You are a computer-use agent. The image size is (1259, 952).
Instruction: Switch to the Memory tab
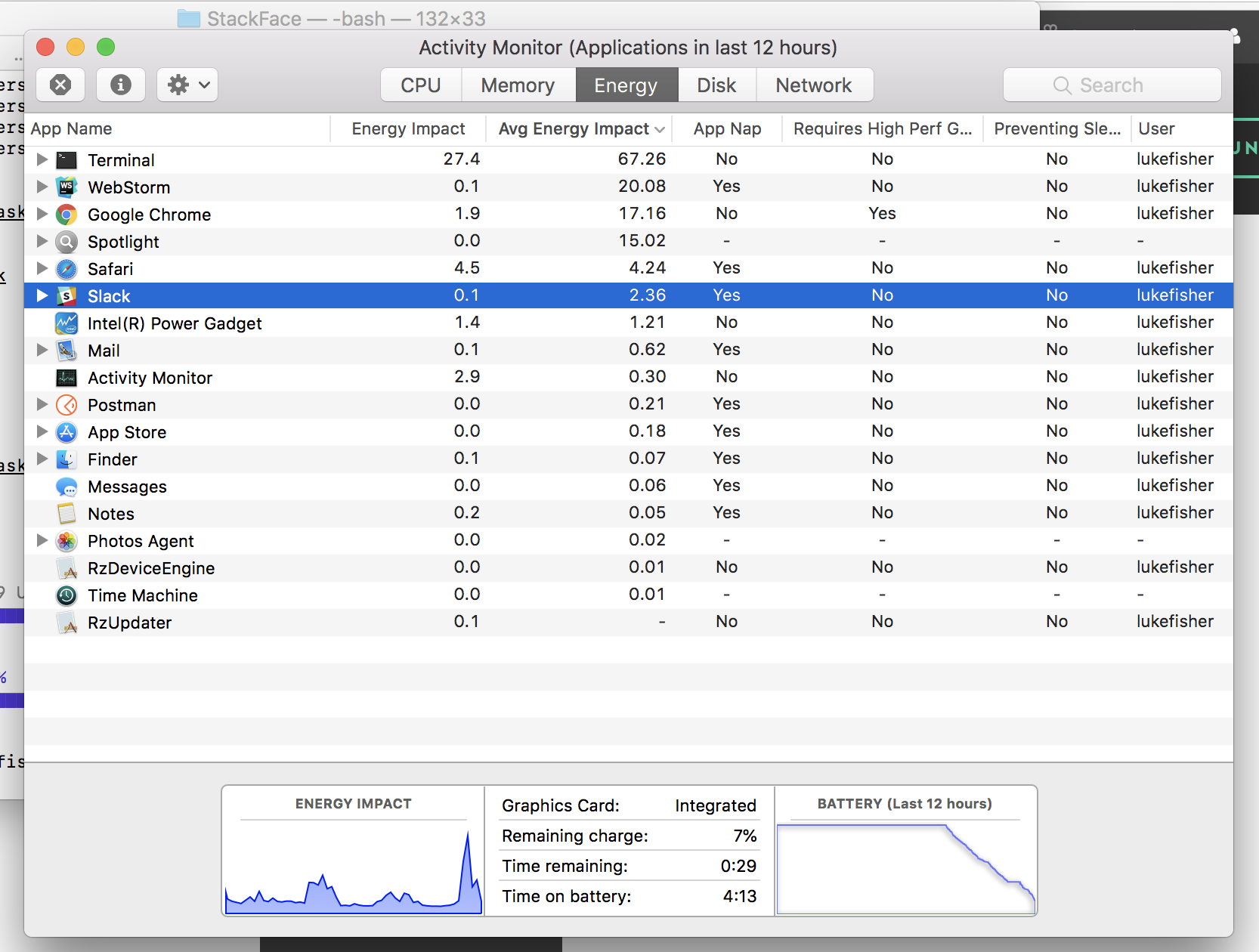518,85
